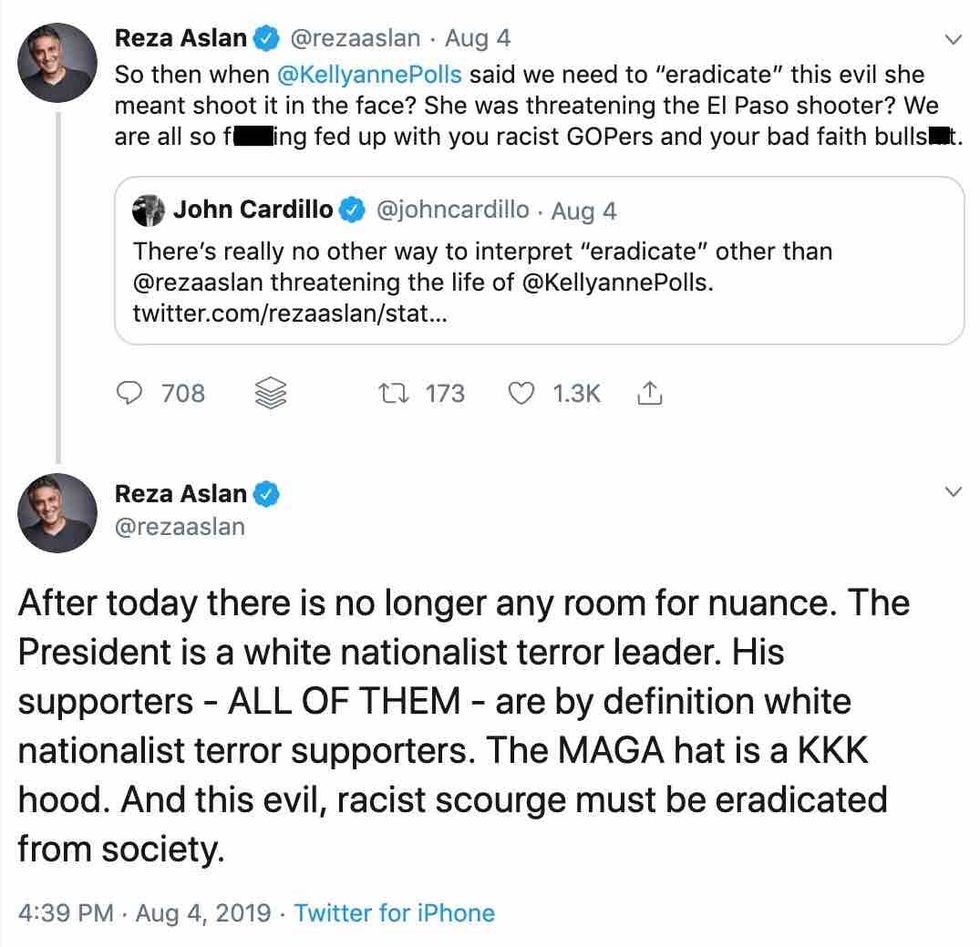Open the @rezaaslan handle under main author
Image resolution: width=980 pixels, height=947 pixels.
(x=180, y=526)
